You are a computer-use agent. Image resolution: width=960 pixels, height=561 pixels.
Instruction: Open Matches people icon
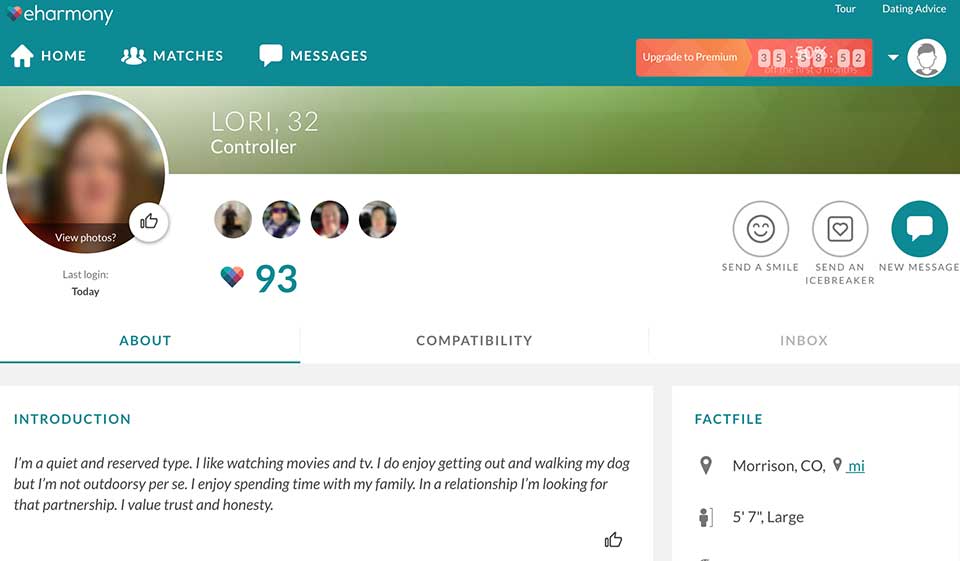133,56
